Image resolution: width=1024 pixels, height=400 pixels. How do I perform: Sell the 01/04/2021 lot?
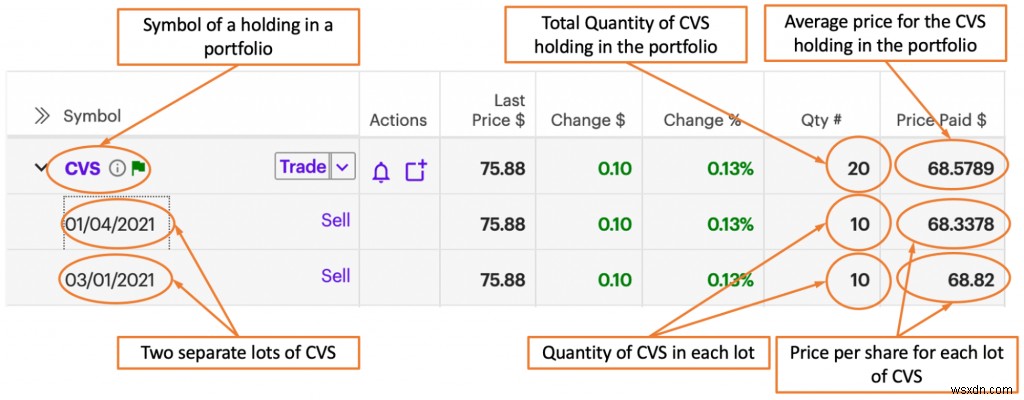pos(335,220)
